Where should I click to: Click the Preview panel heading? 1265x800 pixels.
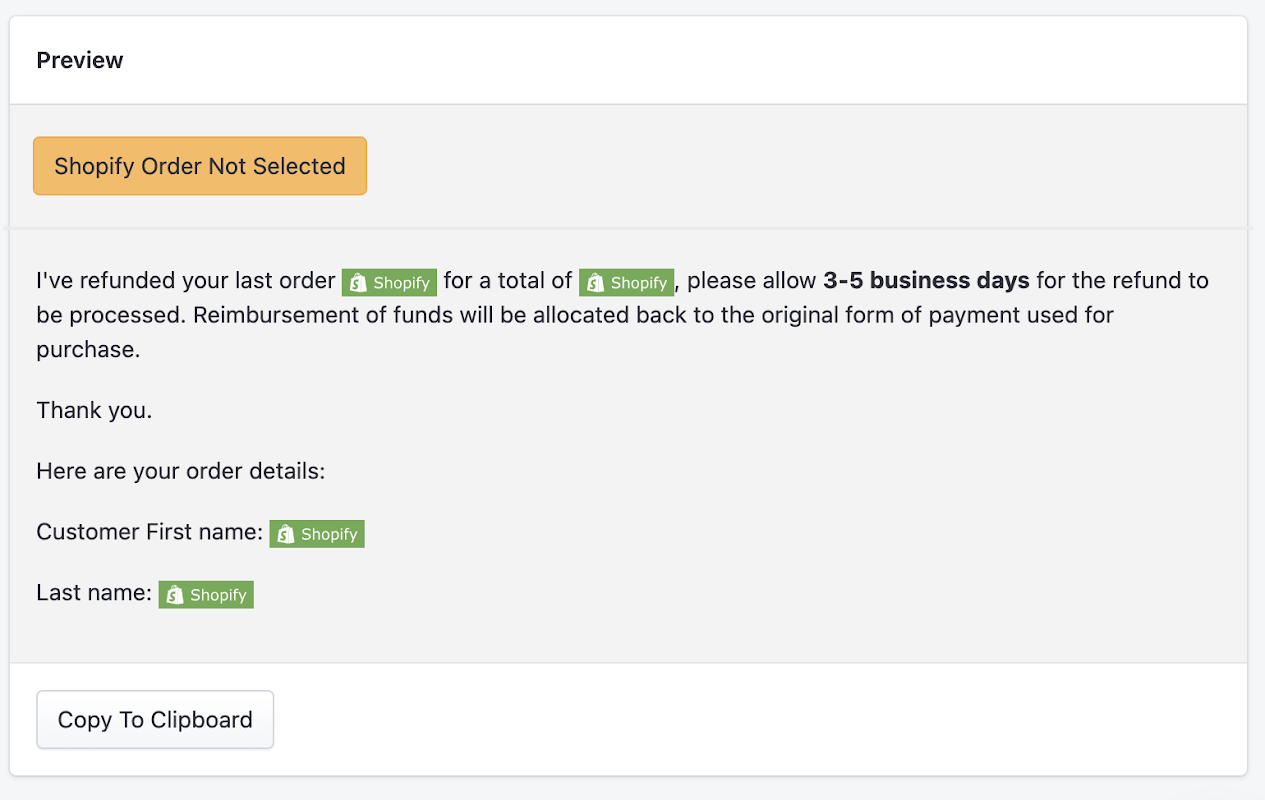pos(80,60)
